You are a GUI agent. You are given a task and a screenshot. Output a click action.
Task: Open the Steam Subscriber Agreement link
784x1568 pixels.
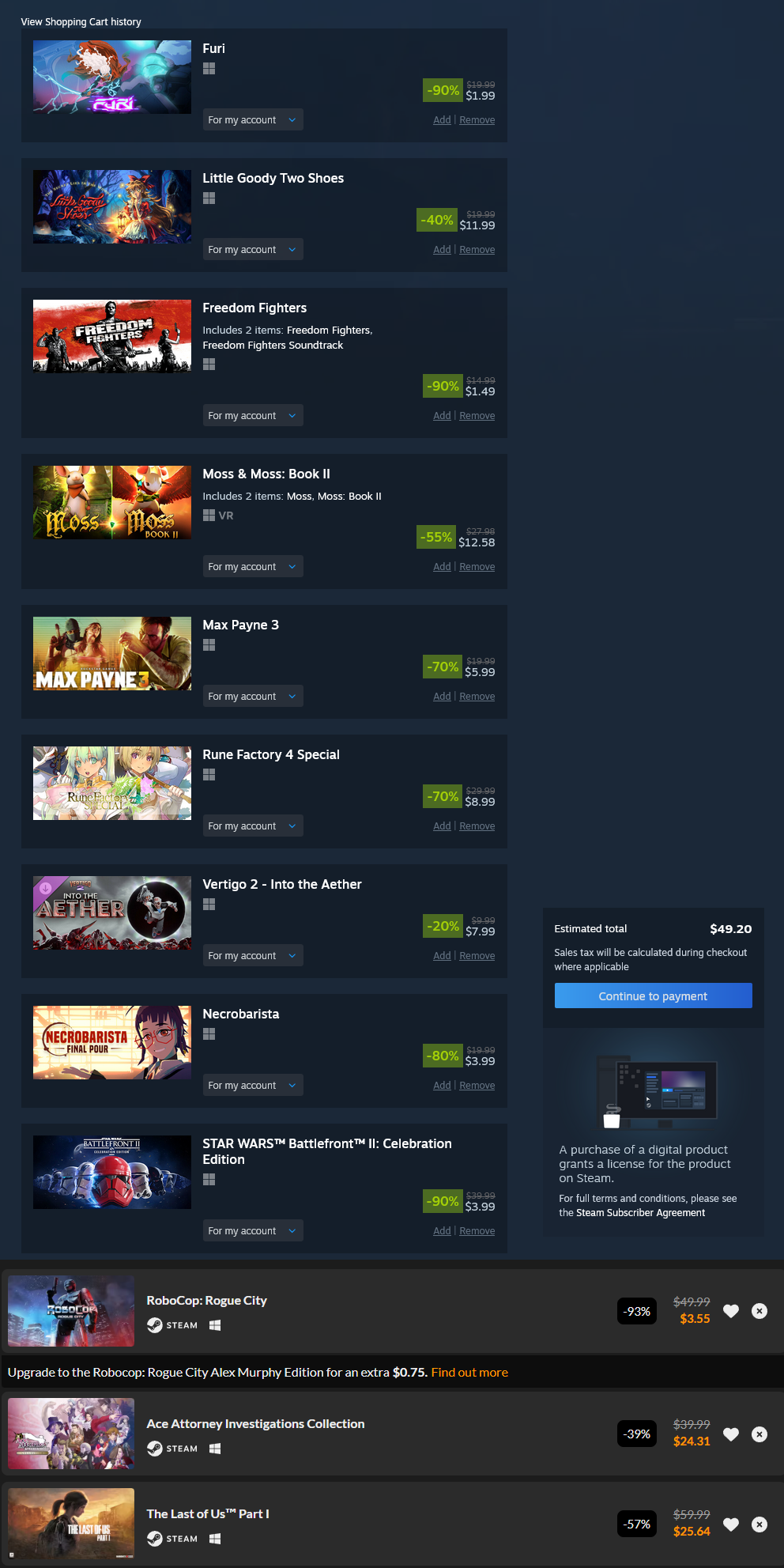640,1213
